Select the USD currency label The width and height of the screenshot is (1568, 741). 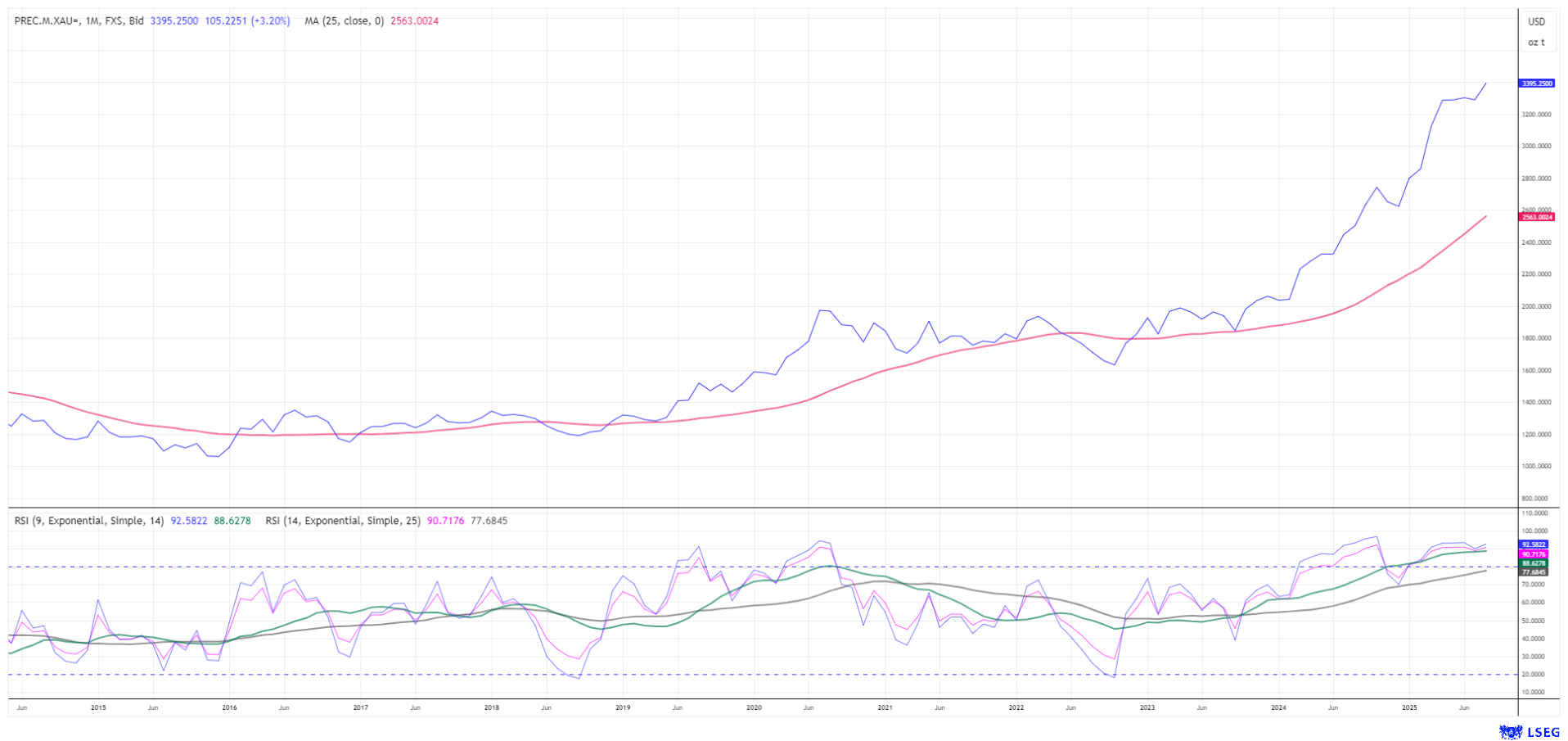[x=1536, y=22]
